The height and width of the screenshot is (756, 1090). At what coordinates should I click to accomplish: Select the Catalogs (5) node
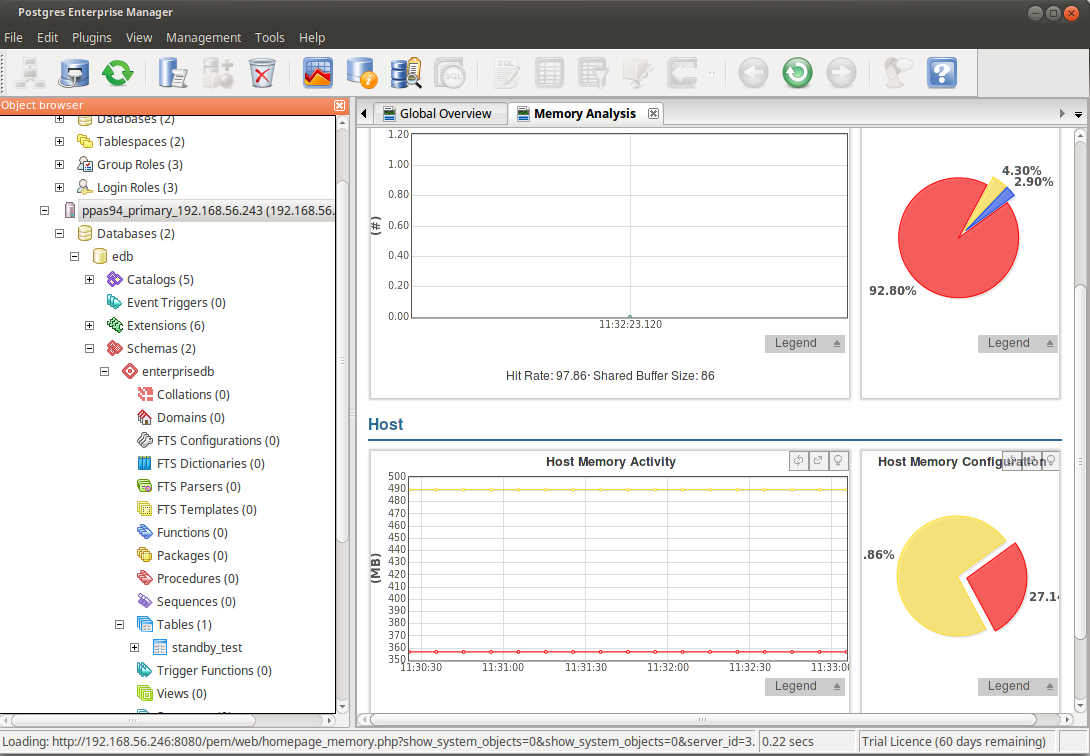tap(160, 279)
